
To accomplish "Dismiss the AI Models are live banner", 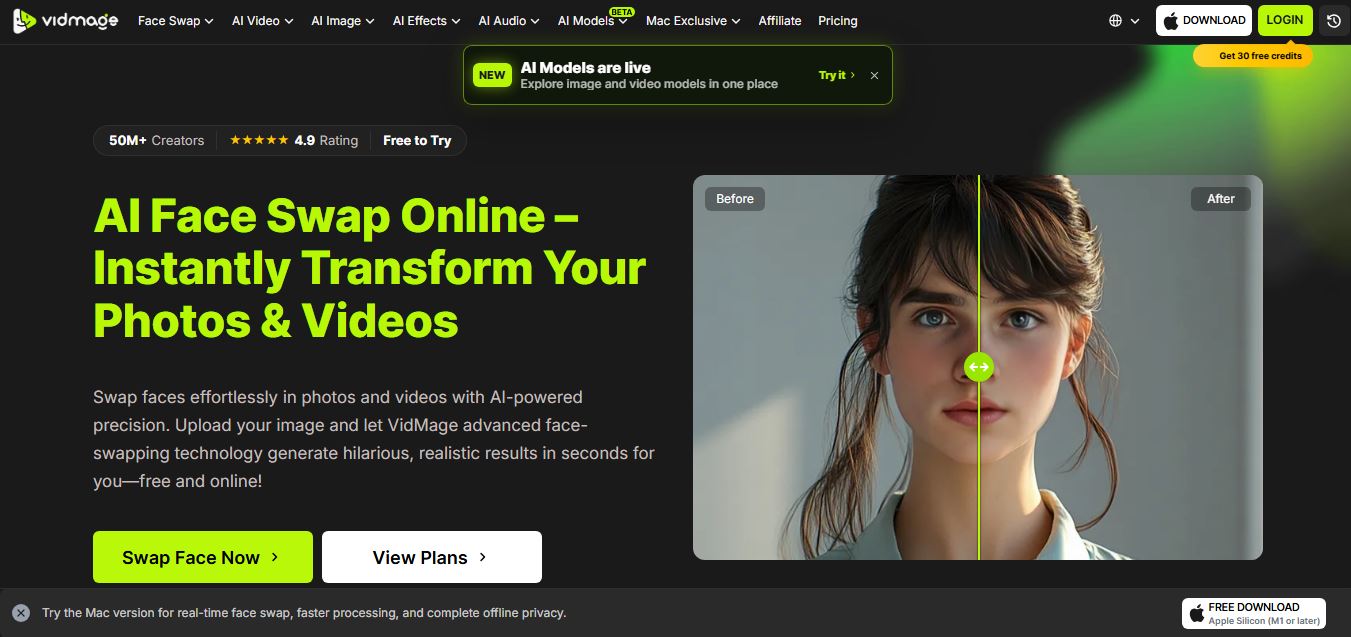I will point(874,75).
